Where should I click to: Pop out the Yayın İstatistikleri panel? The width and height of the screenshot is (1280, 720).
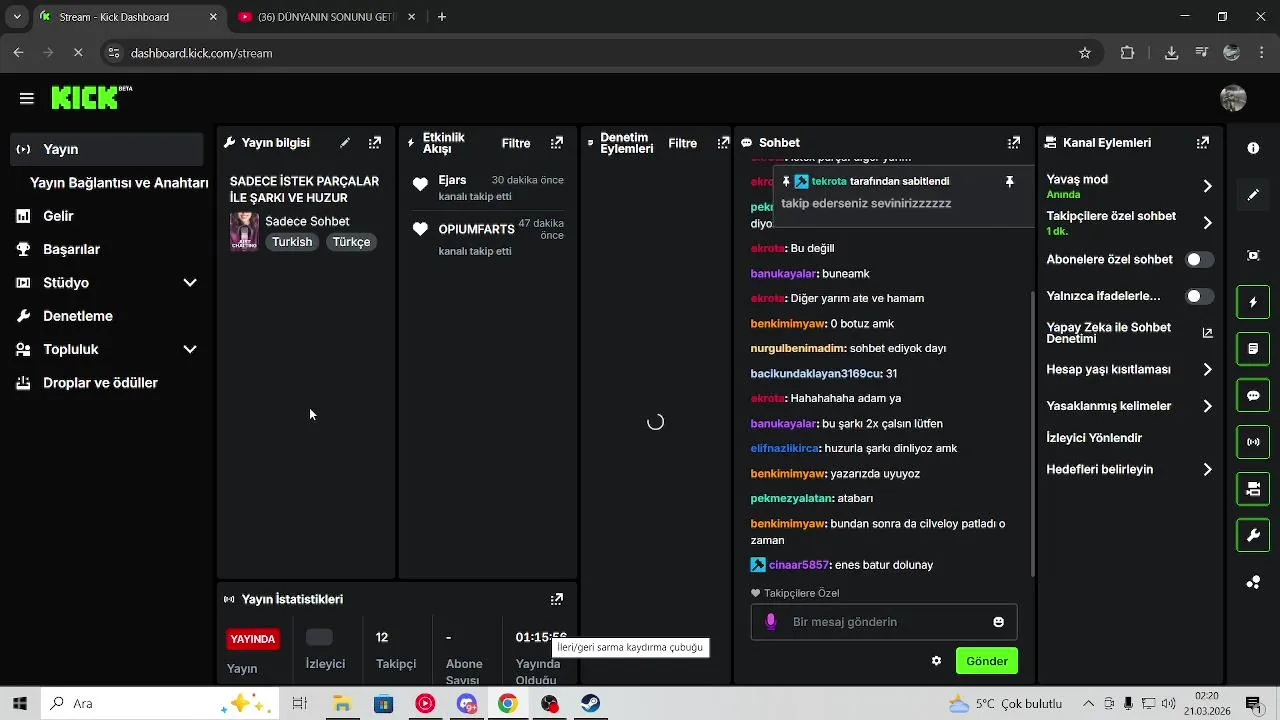click(557, 599)
